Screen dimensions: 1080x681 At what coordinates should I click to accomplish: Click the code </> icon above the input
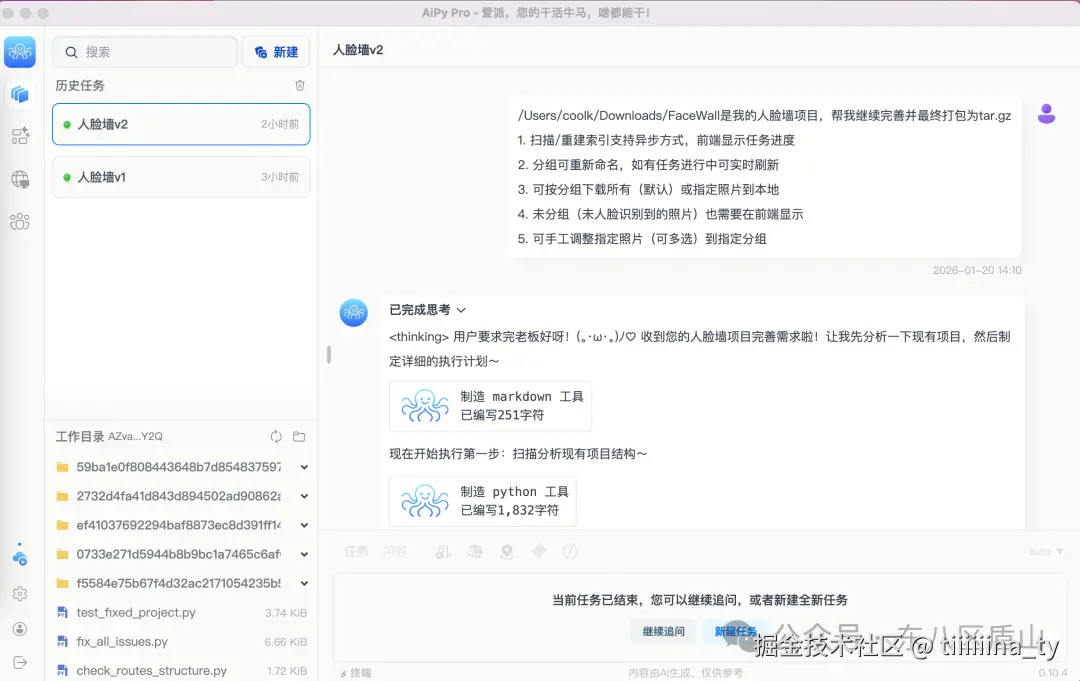click(x=570, y=551)
